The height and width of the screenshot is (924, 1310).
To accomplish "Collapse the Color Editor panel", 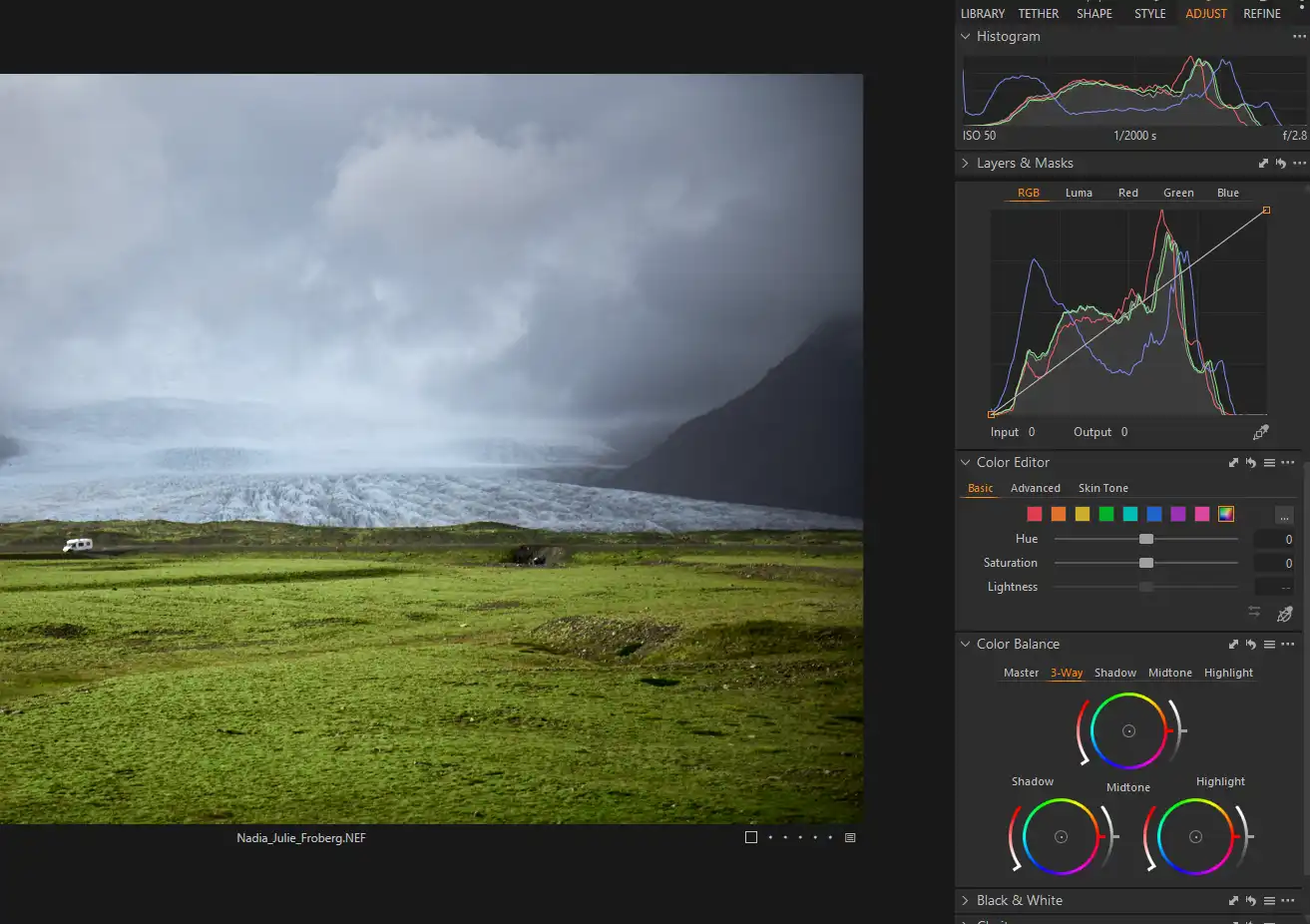I will 965,463.
